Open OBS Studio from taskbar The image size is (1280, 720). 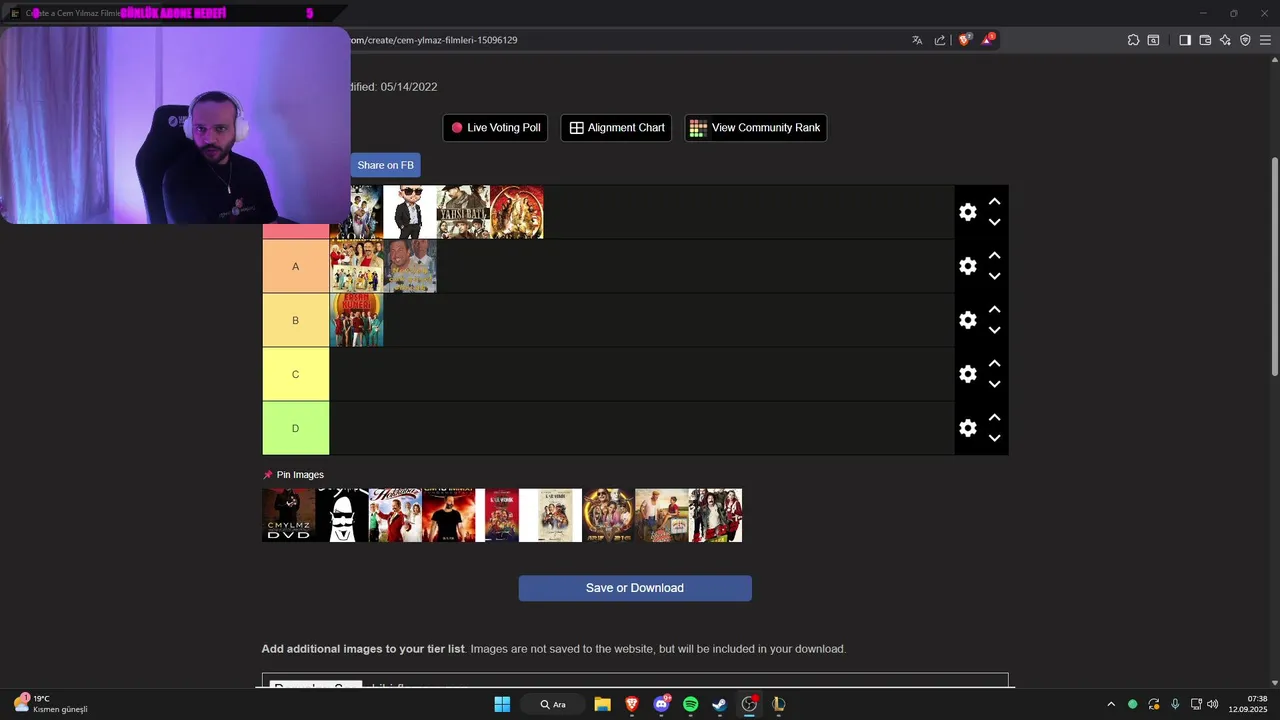tap(749, 704)
